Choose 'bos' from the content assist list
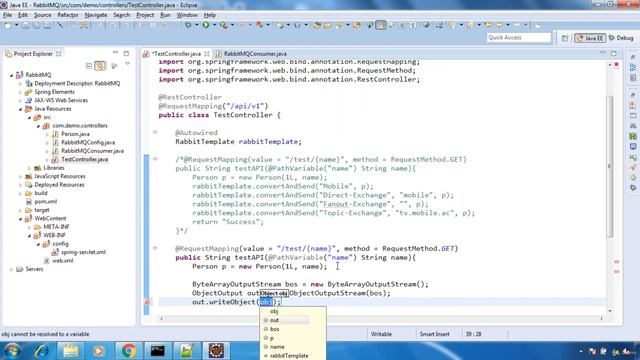 (x=275, y=329)
